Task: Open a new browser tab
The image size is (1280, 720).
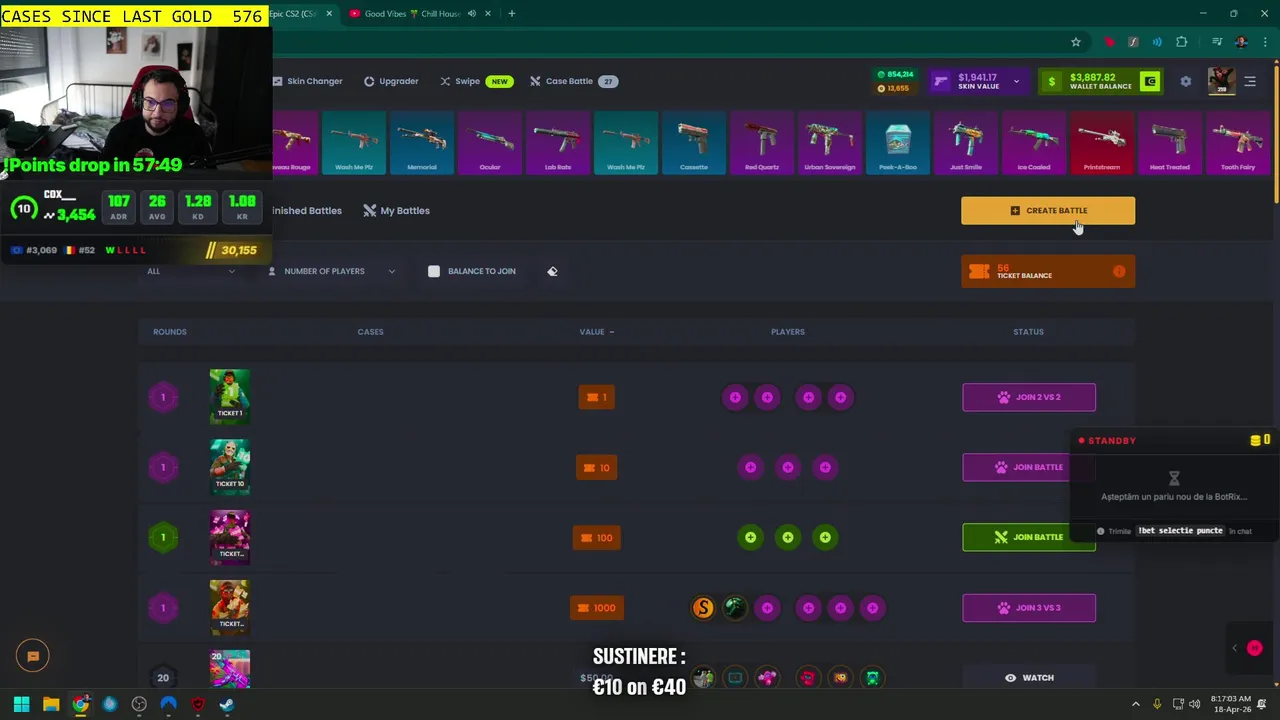Action: tap(511, 14)
